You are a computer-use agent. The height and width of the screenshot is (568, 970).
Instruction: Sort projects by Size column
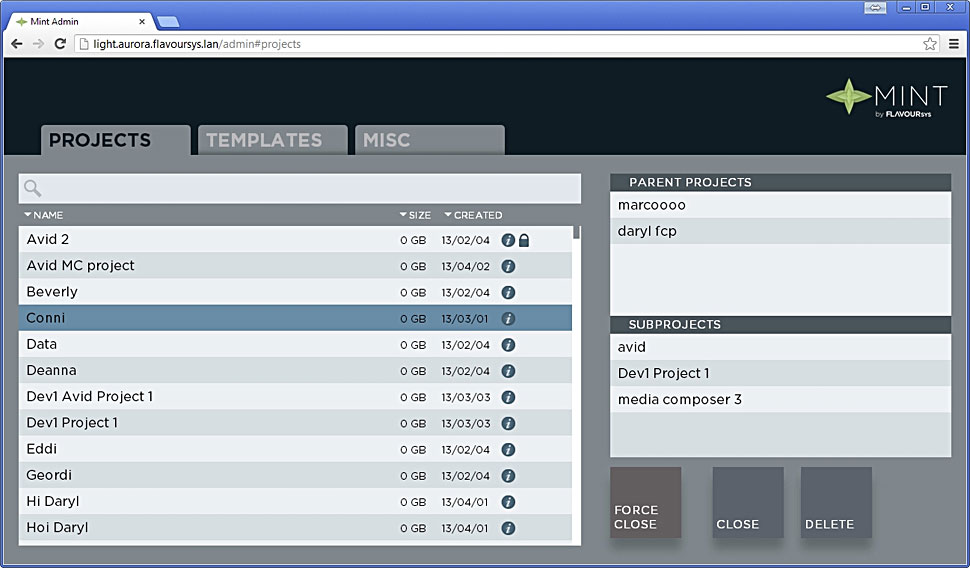(x=415, y=215)
